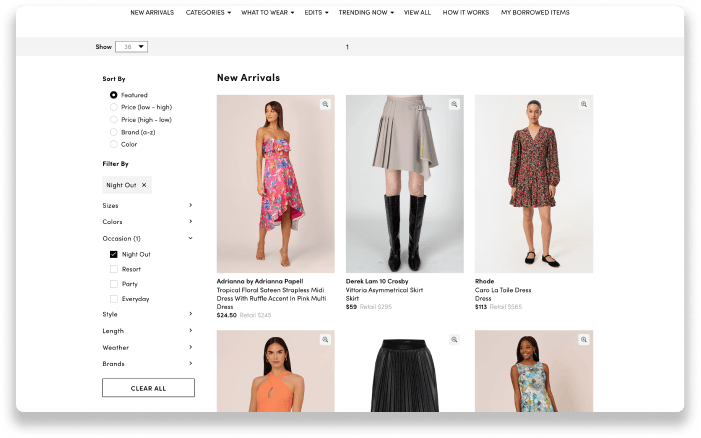The height and width of the screenshot is (438, 701).
Task: Open Adrianna by Adrianna Papell brand link
Action: coord(260,281)
